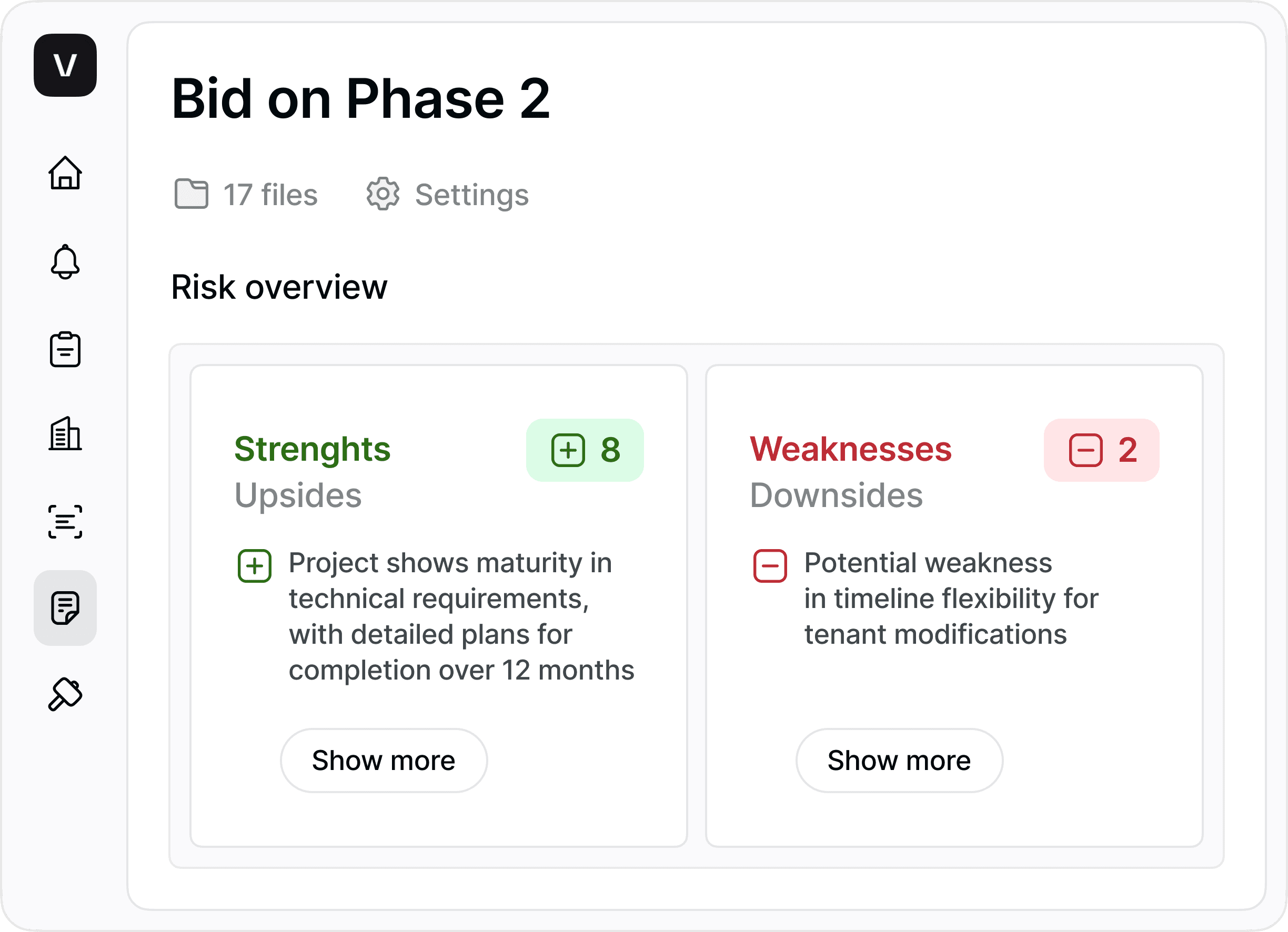Go to Home via sidebar icon
The image size is (1288, 932).
[65, 173]
